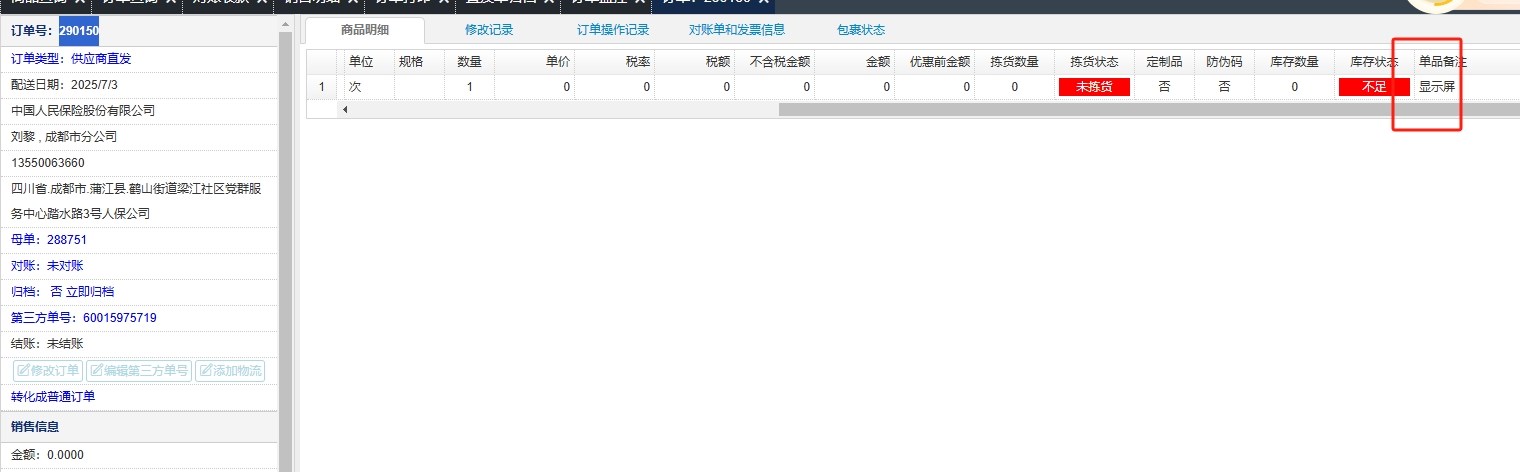Click the 定制品 column header

1164,62
